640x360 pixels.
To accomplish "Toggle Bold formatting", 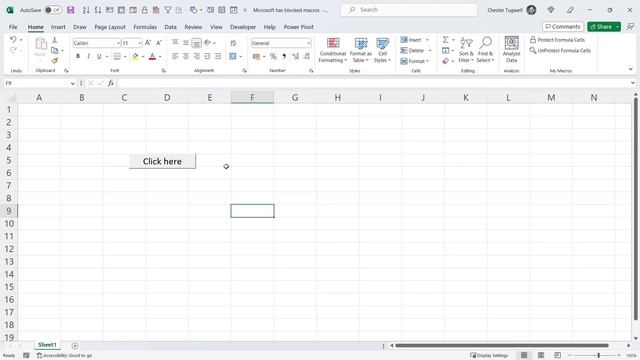I will coord(78,56).
